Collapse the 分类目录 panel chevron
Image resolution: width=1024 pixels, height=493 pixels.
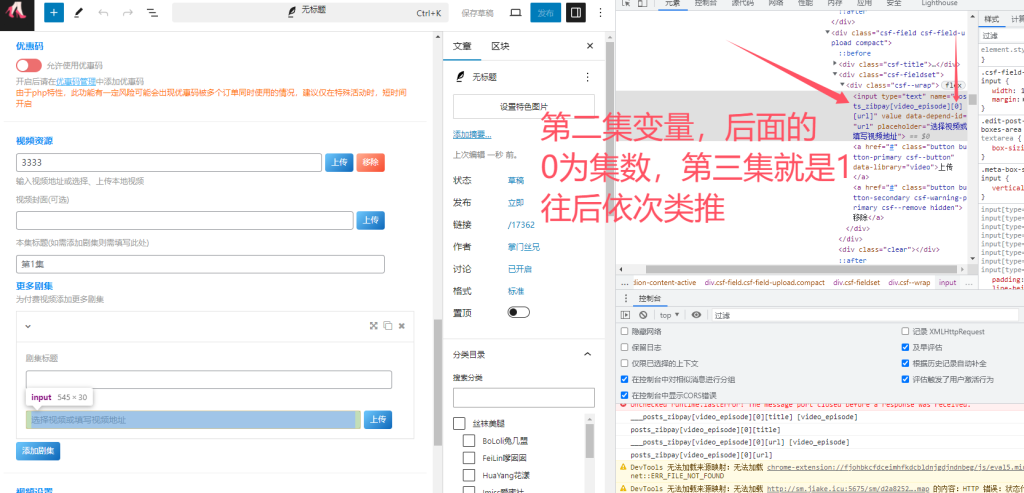click(587, 355)
